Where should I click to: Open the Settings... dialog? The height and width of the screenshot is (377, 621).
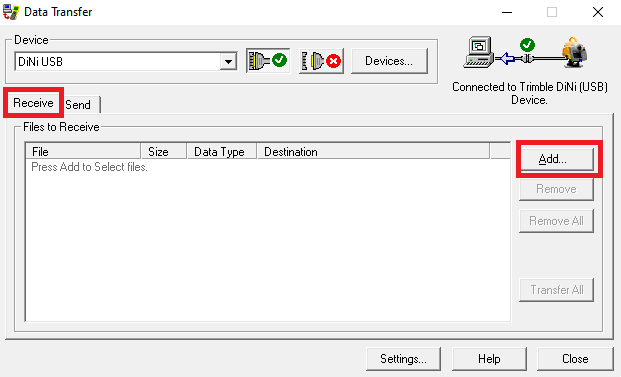tap(403, 359)
